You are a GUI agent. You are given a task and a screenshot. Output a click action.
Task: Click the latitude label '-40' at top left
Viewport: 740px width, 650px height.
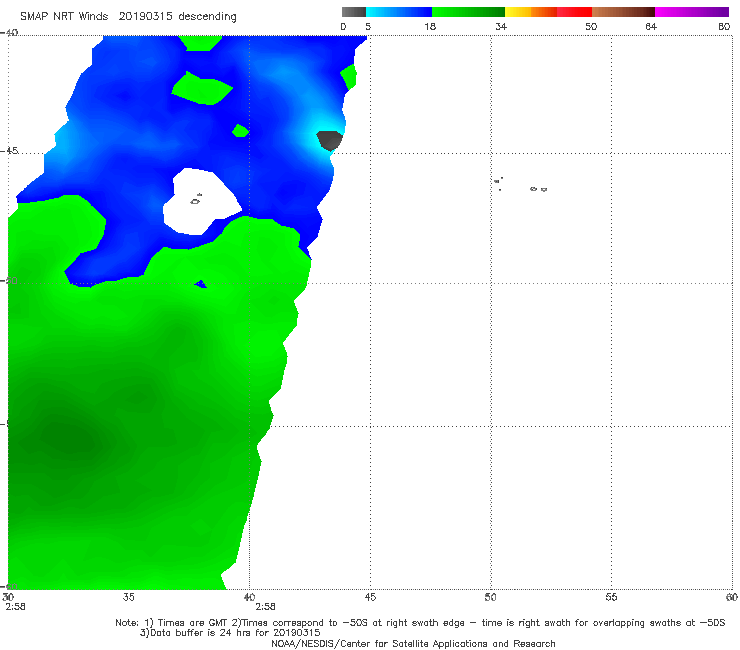tap(9, 33)
